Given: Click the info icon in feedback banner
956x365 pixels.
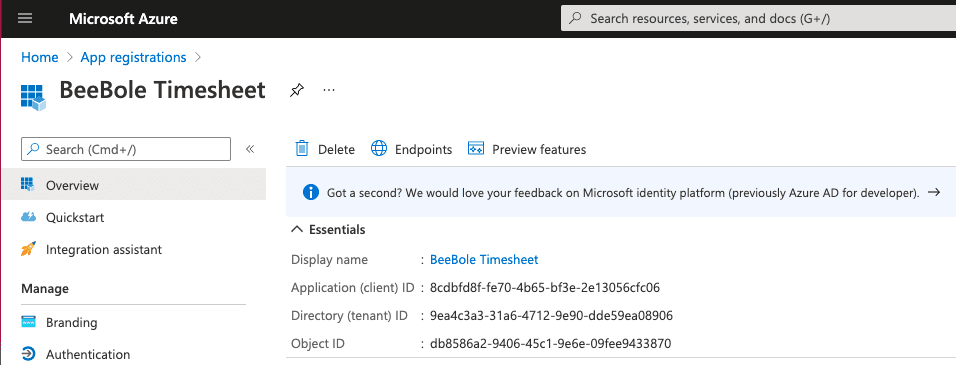Looking at the screenshot, I should [x=311, y=193].
